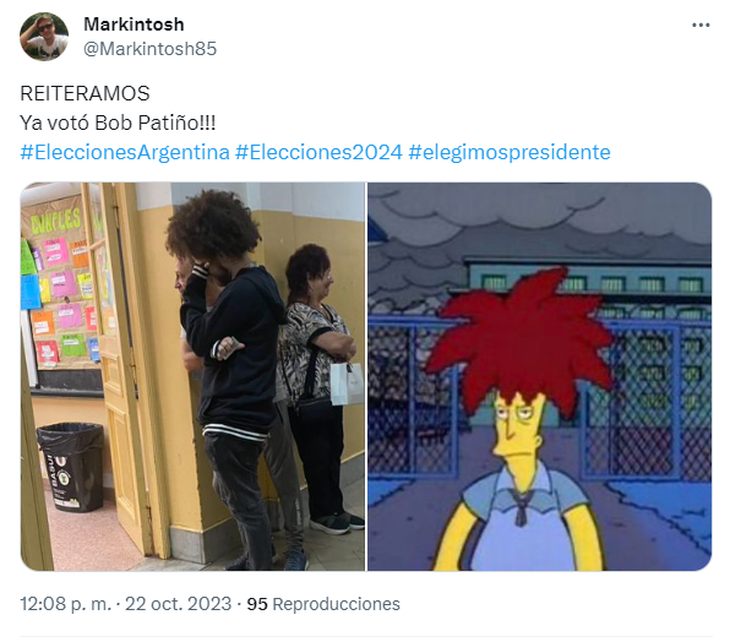Click the Reproducciones label text
This screenshot has width=730, height=642.
[x=336, y=604]
